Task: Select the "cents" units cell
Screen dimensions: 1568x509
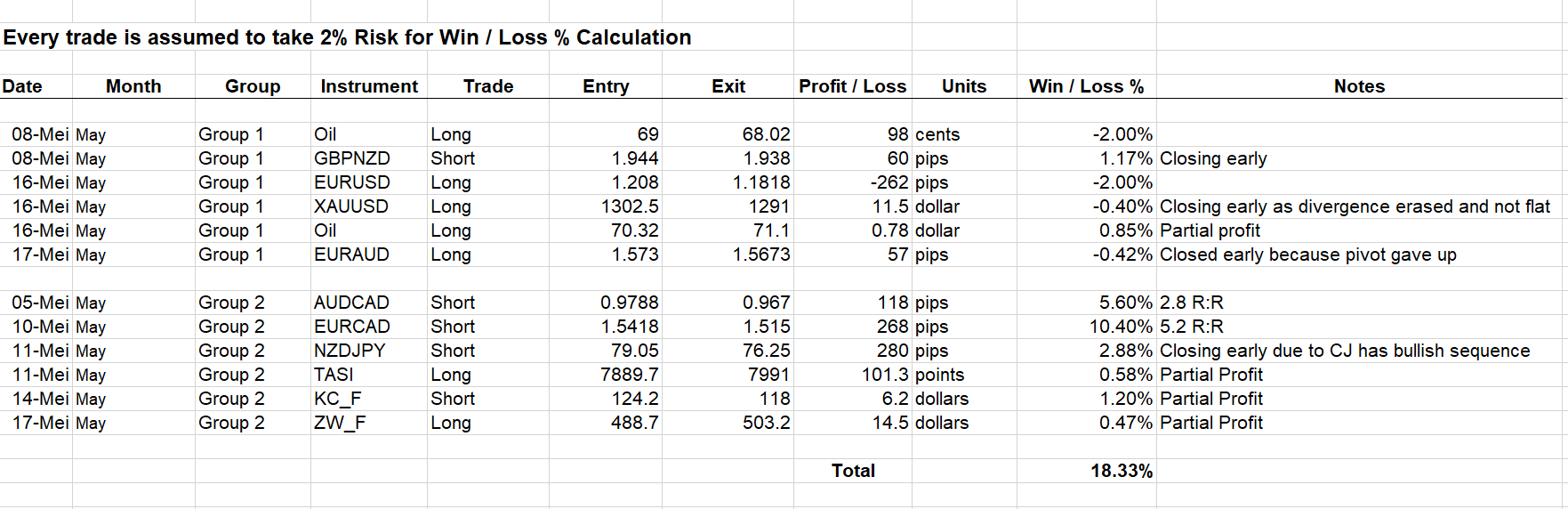Action: click(937, 134)
